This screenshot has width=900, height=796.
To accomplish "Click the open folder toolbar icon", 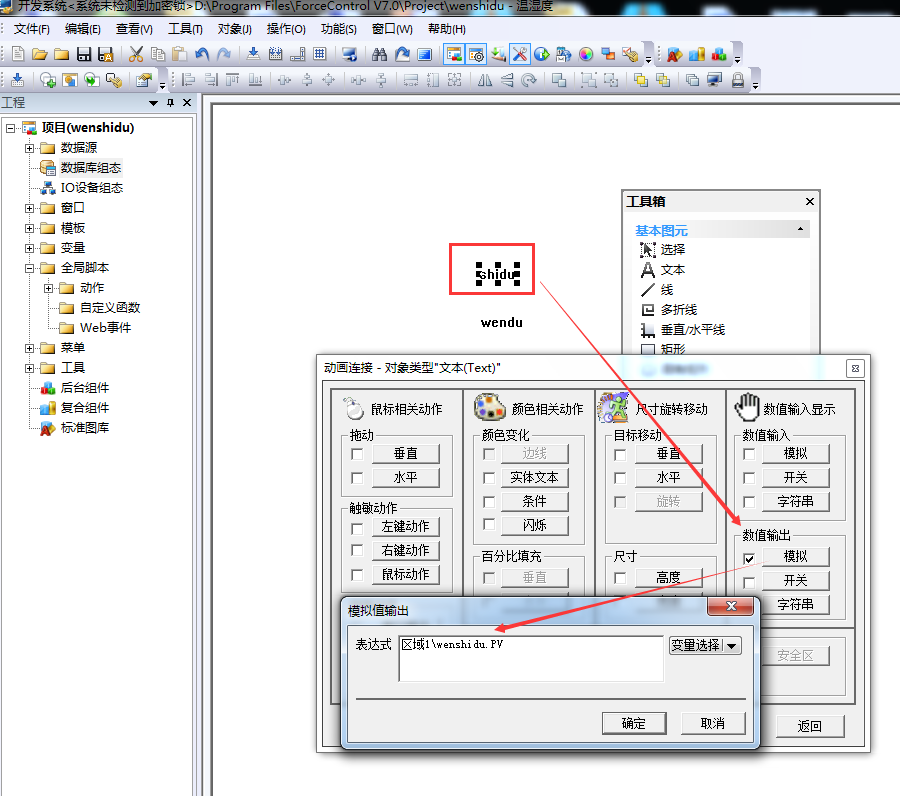I will (40, 55).
